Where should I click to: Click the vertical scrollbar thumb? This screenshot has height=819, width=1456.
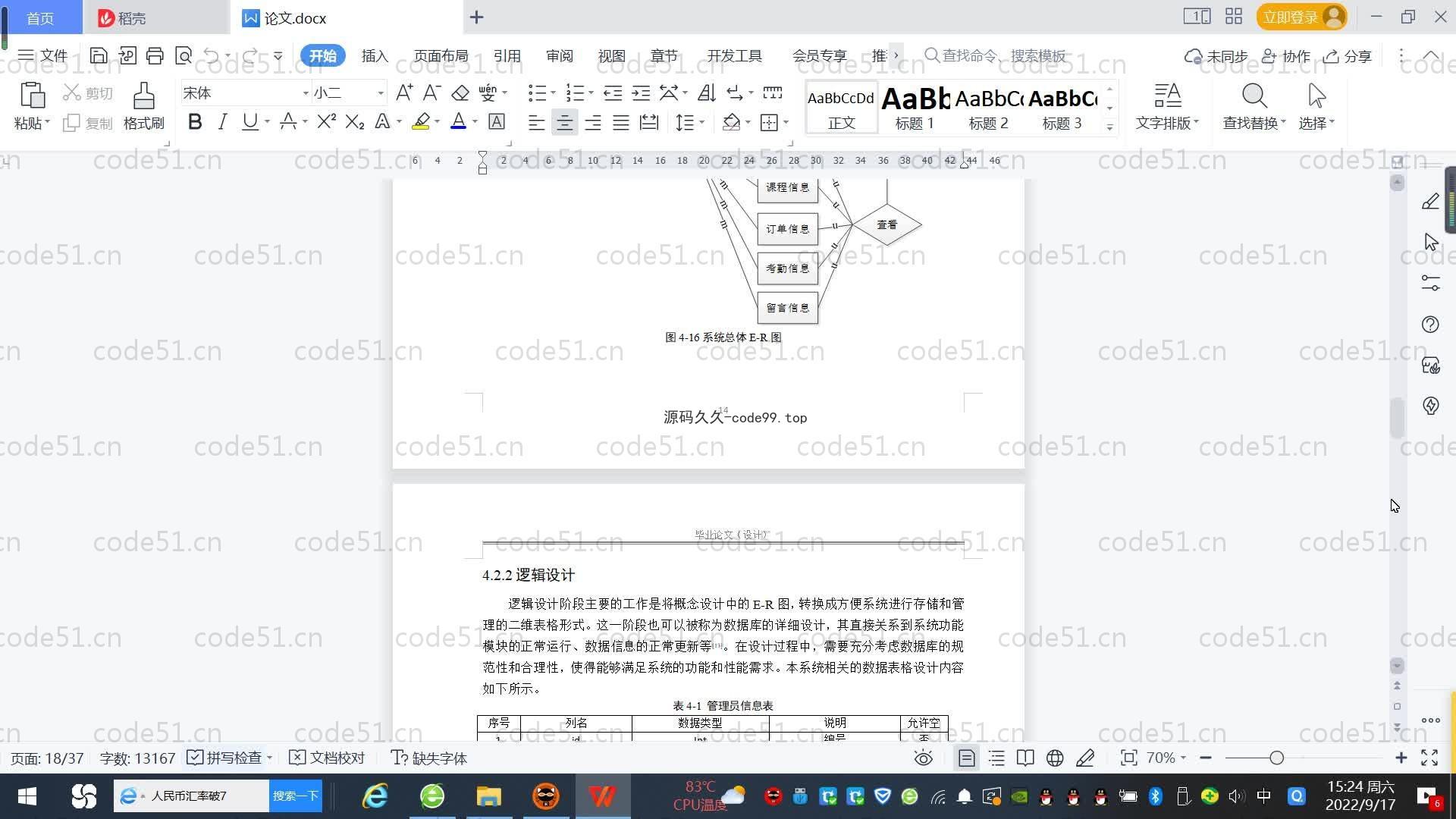(1397, 417)
